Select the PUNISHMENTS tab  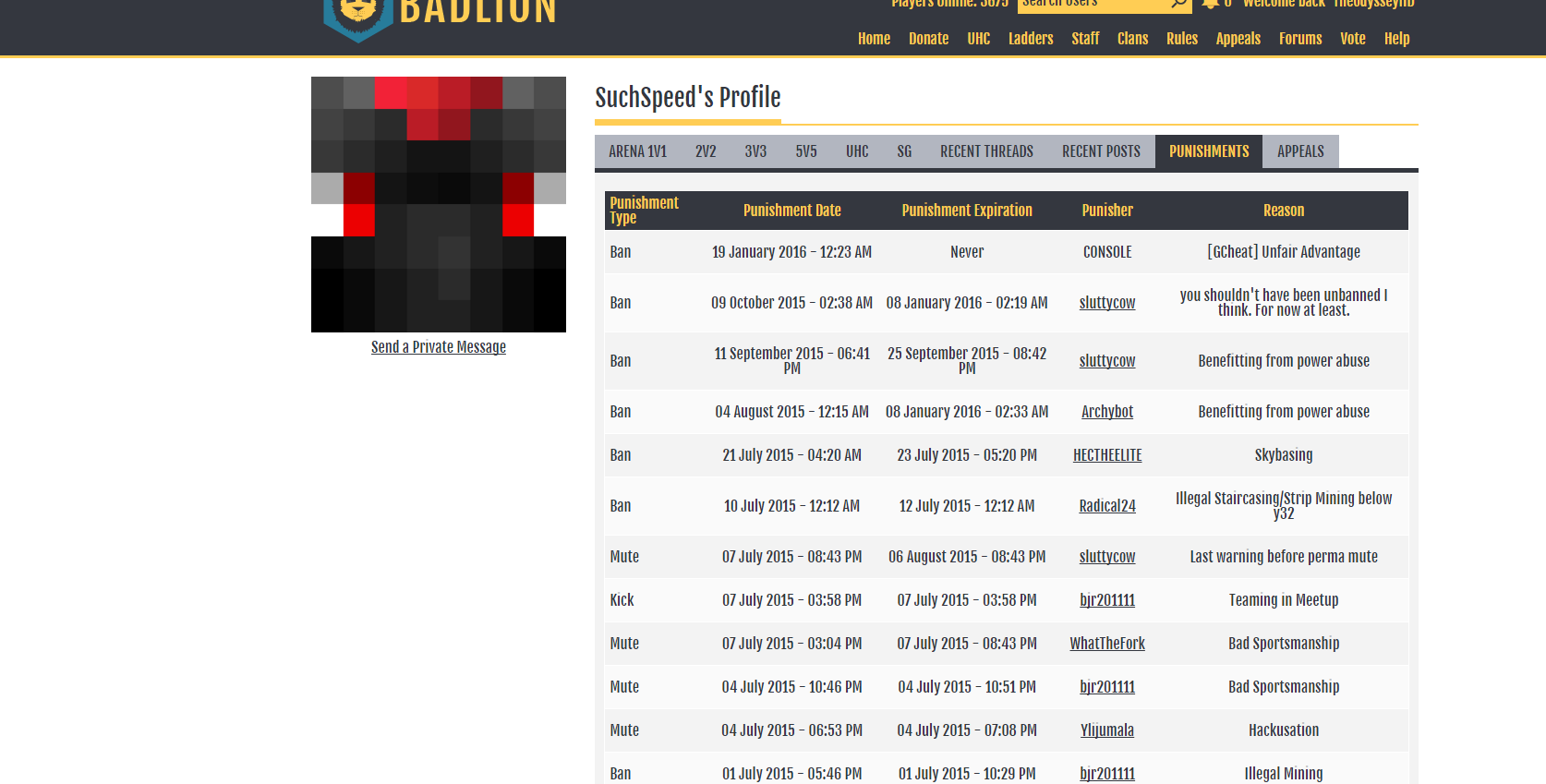click(x=1209, y=151)
